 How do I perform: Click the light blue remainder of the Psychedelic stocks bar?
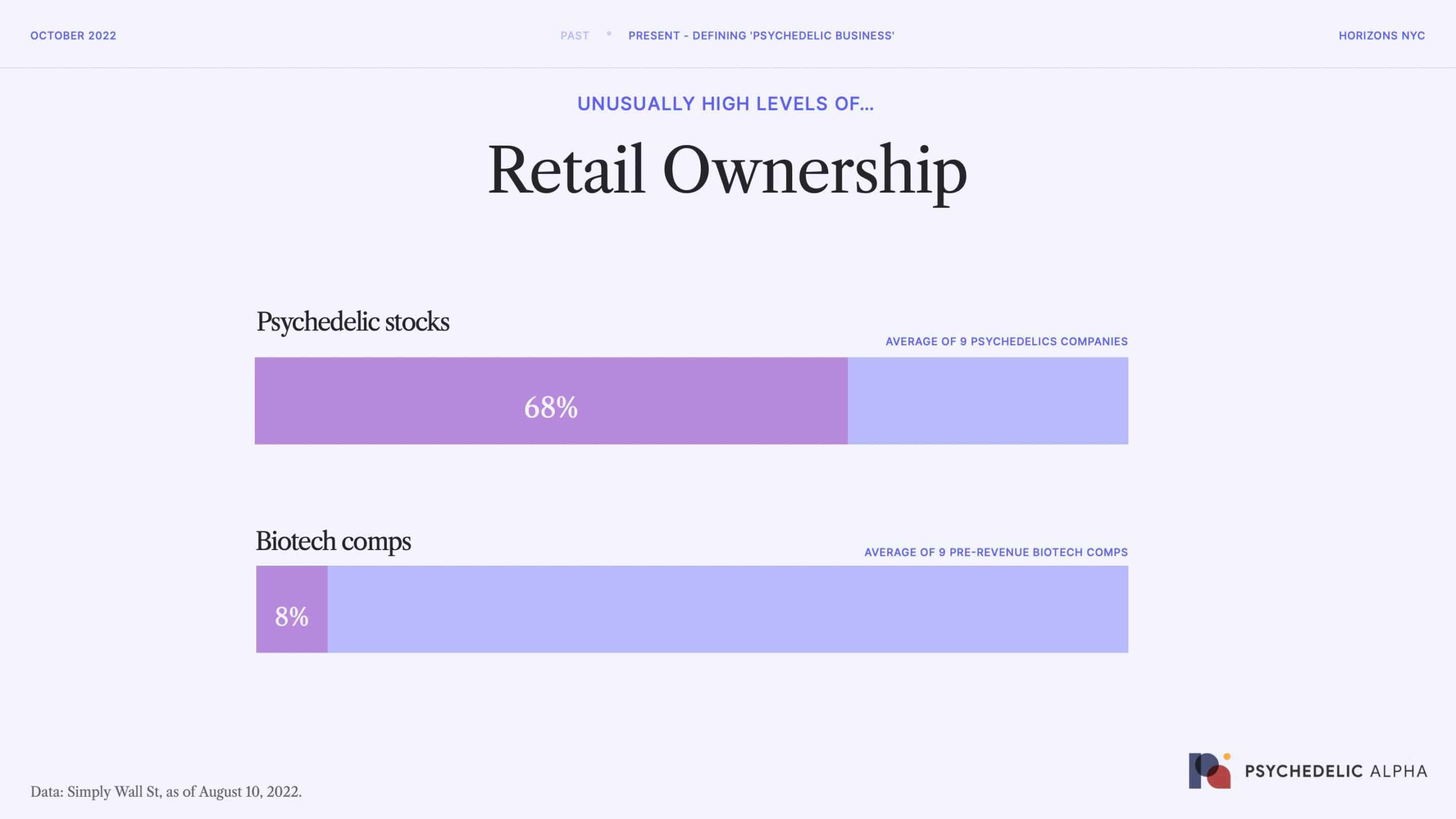[x=988, y=400]
